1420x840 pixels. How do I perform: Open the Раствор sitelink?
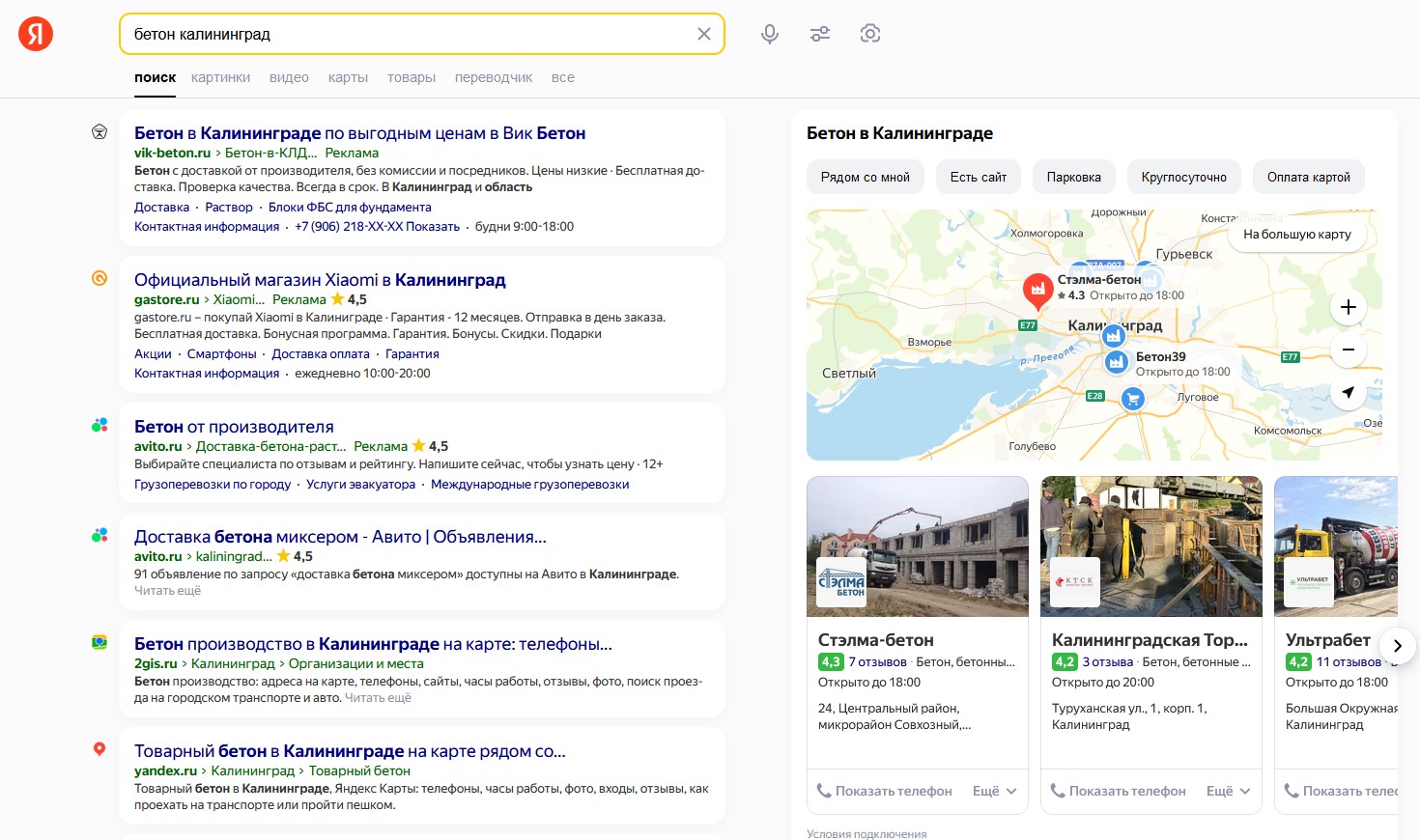[229, 207]
